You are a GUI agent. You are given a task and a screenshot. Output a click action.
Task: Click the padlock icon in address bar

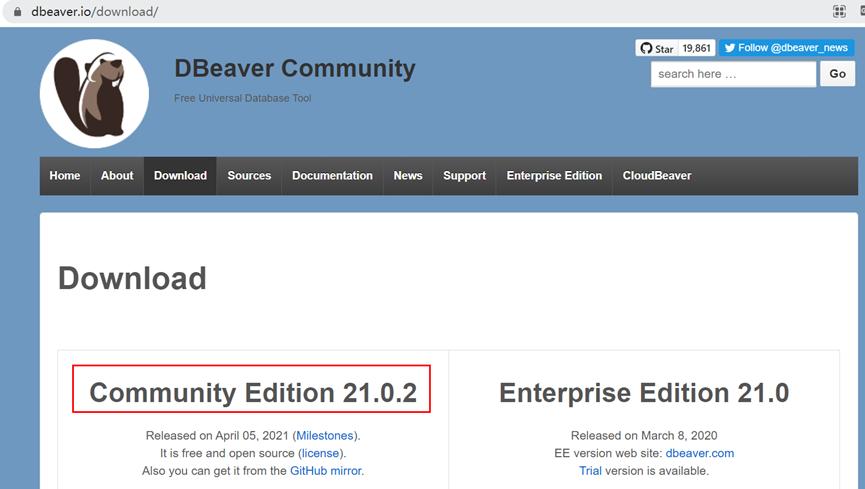[18, 12]
